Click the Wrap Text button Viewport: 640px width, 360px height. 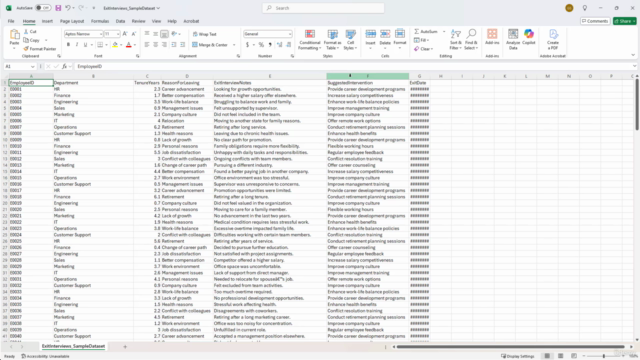204,34
